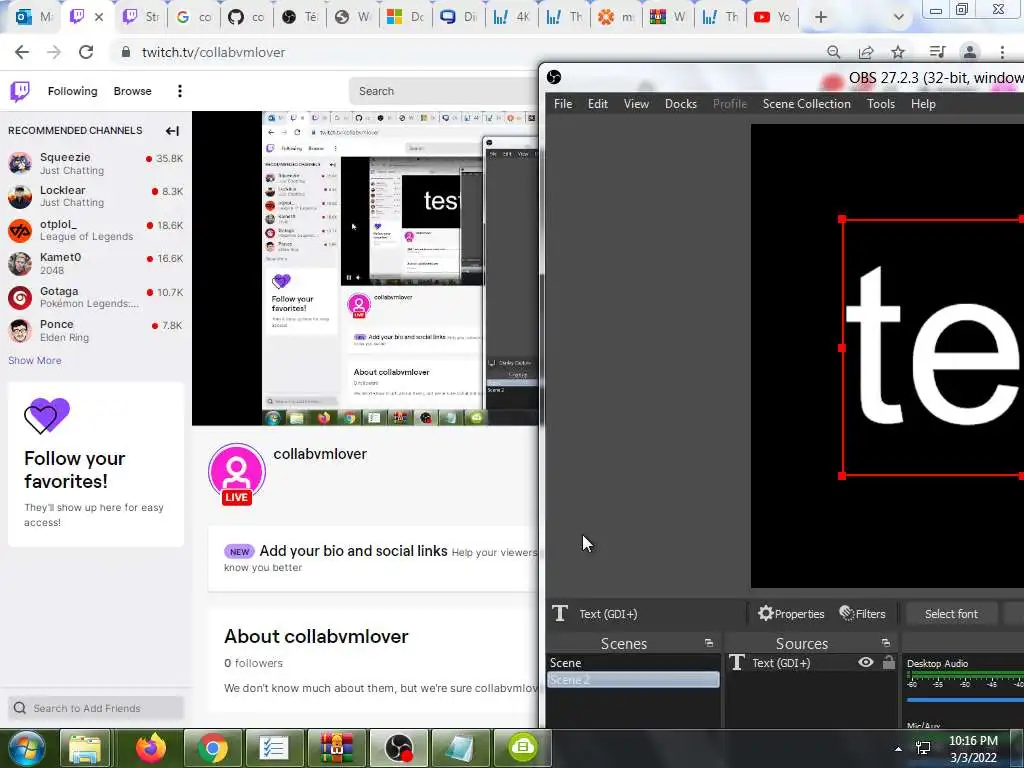
Task: Open Firefox from the taskbar
Action: (151, 748)
